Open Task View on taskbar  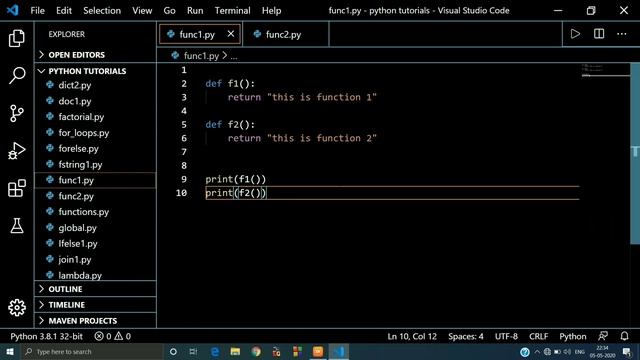193,351
